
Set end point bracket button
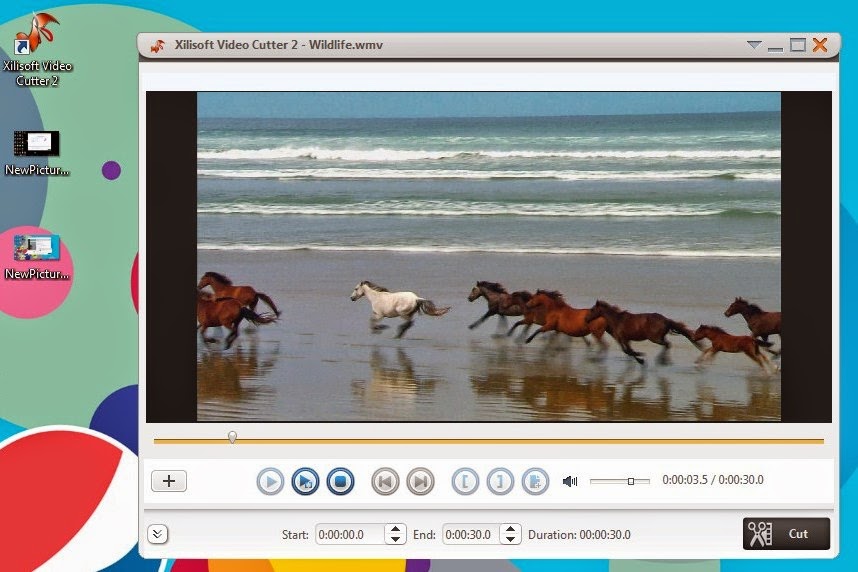[x=500, y=482]
